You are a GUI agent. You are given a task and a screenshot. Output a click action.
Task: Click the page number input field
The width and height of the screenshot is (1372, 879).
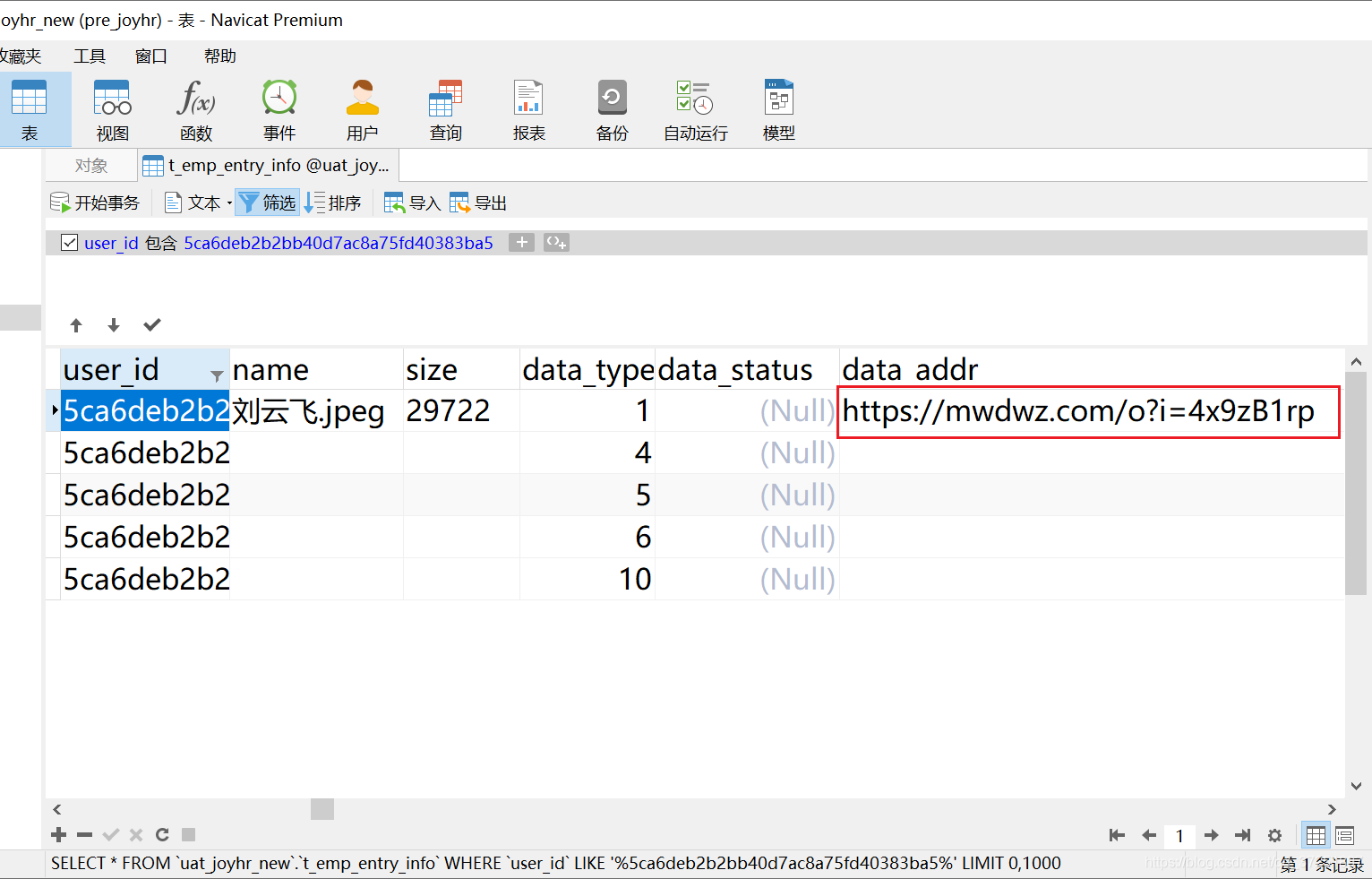pos(1179,836)
